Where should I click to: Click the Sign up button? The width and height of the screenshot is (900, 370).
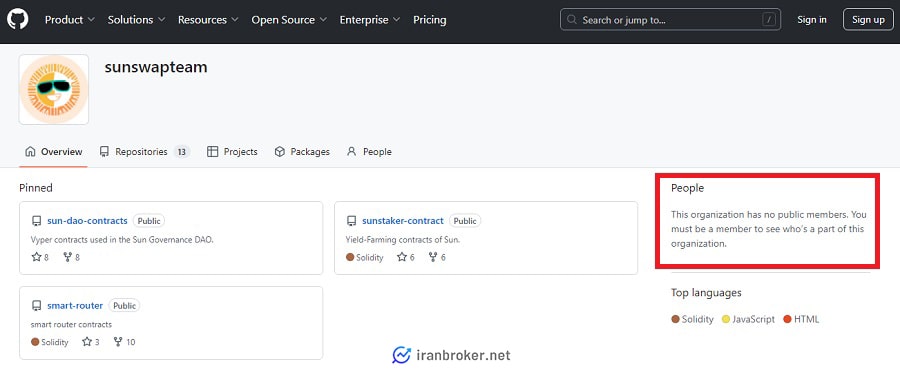(868, 20)
